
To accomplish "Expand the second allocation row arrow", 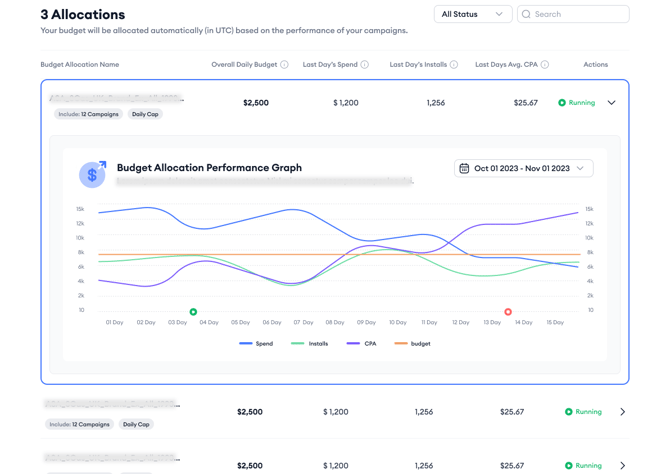I will pos(622,412).
